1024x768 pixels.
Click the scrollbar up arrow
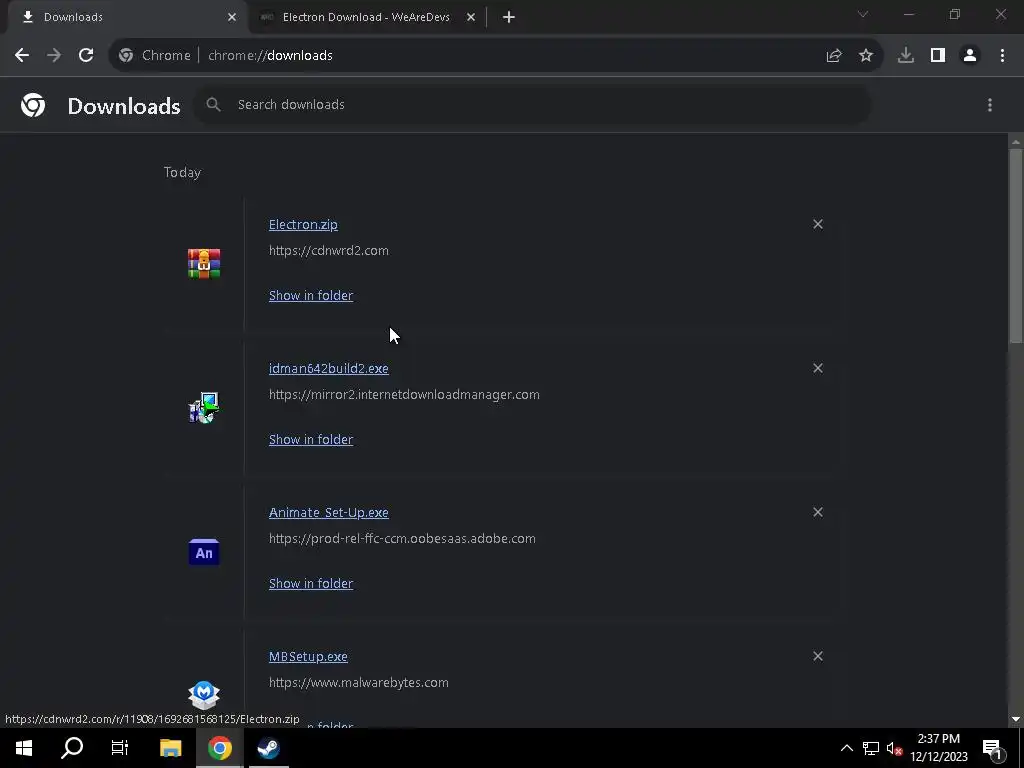coord(1016,142)
